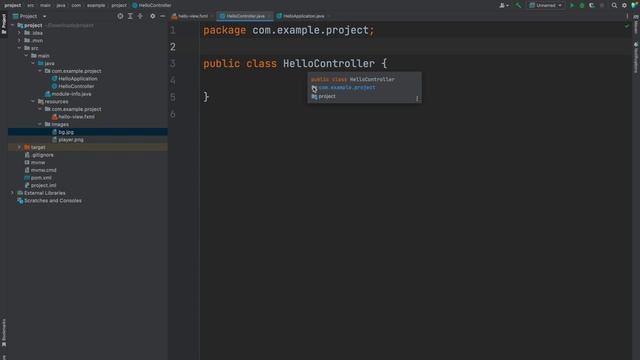This screenshot has height=360, width=640.
Task: Open Search Everywhere magnifier icon
Action: 614,5
